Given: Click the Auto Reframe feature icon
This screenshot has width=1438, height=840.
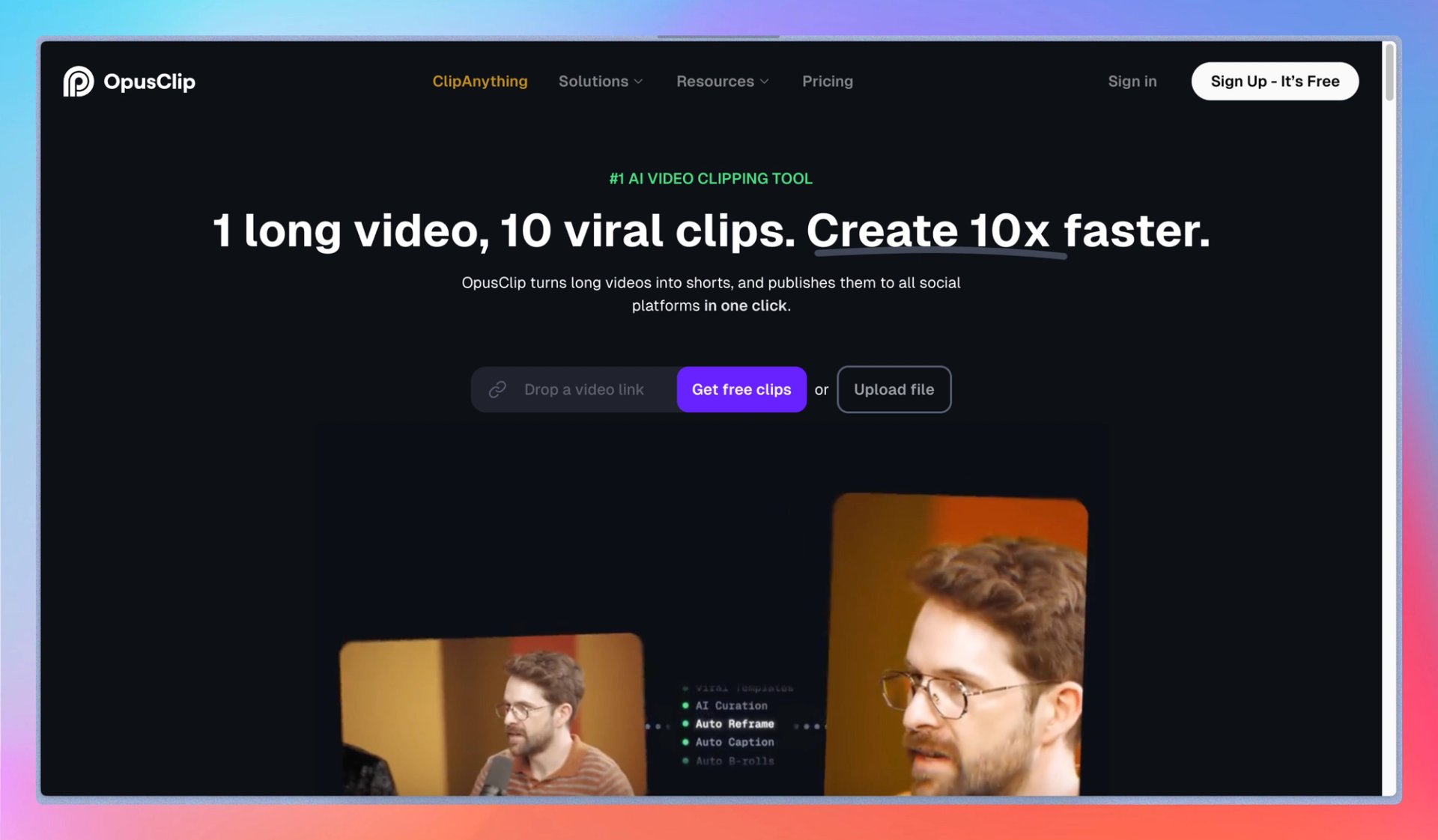Looking at the screenshot, I should pyautogui.click(x=686, y=723).
